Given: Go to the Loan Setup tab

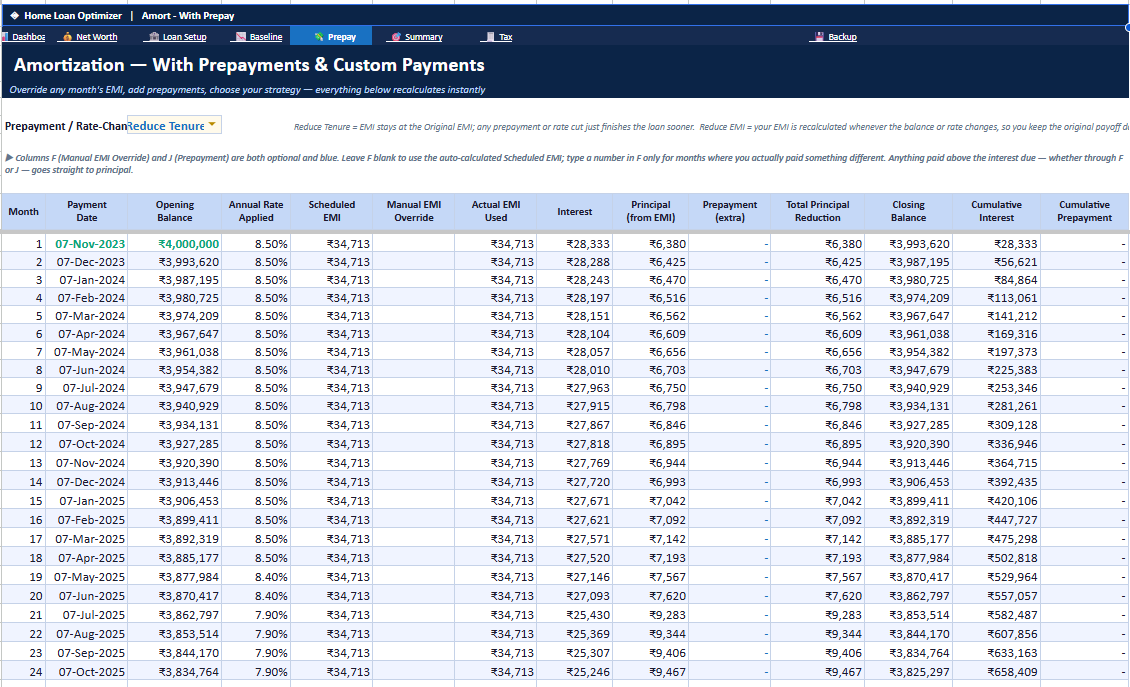Looking at the screenshot, I should point(177,37).
